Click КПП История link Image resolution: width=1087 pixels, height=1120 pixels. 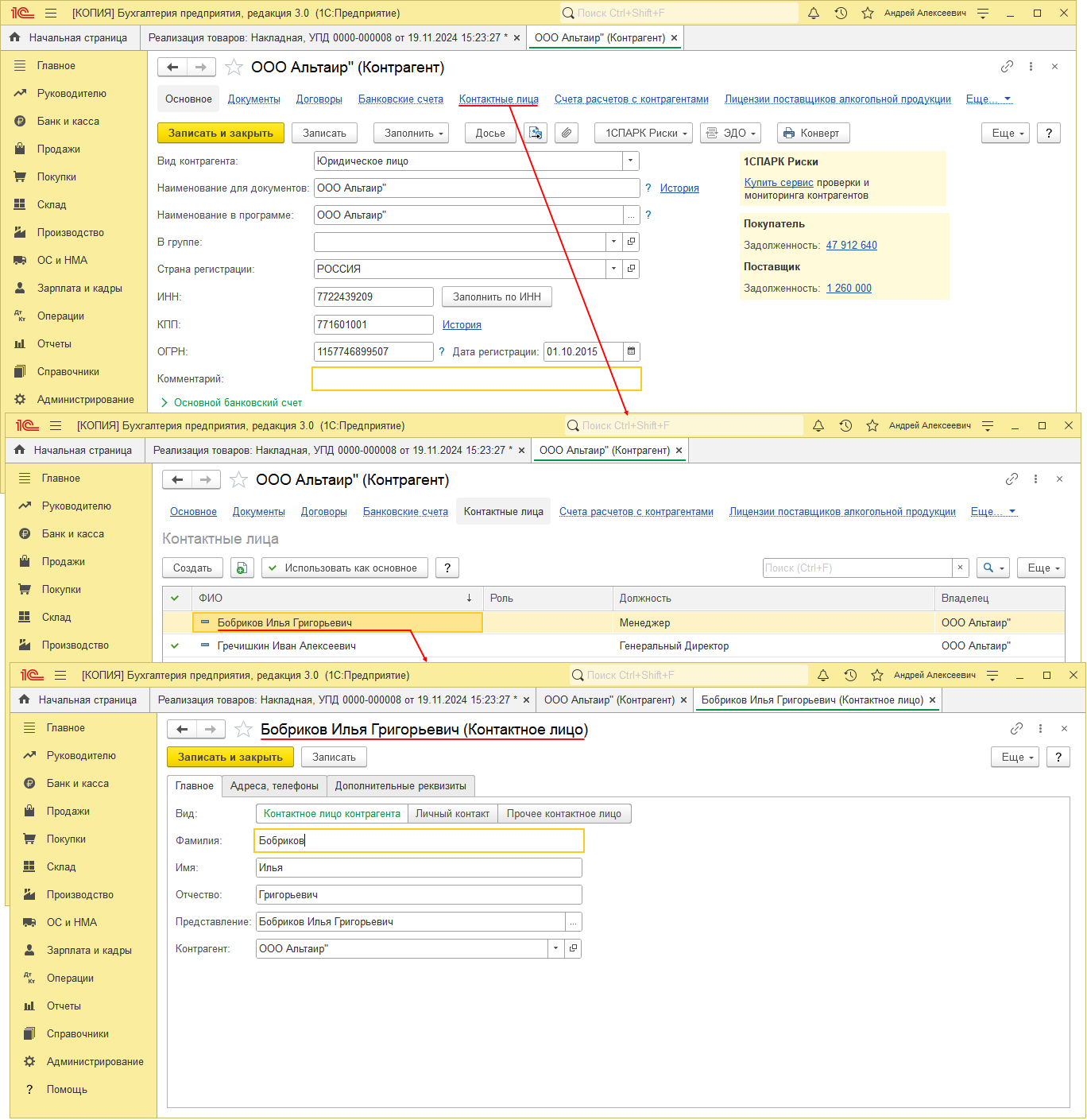tap(462, 325)
